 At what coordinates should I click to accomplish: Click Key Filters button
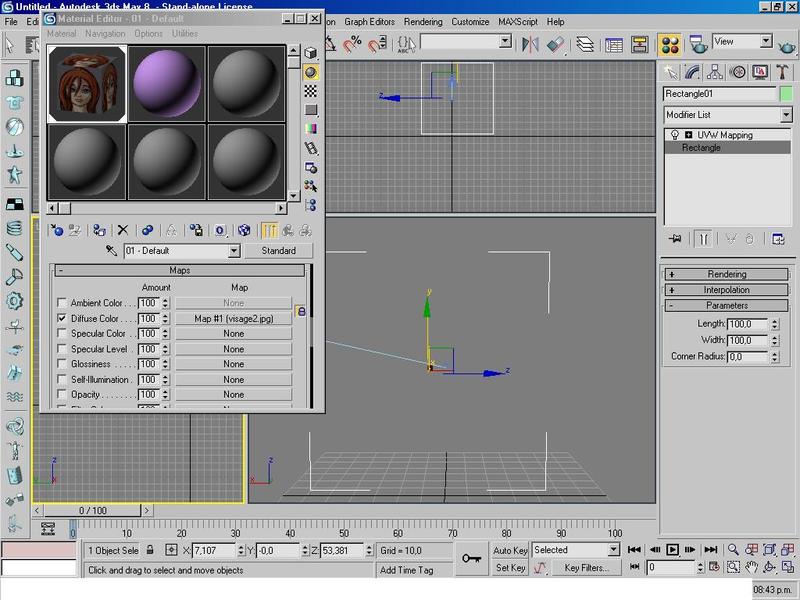click(x=586, y=567)
